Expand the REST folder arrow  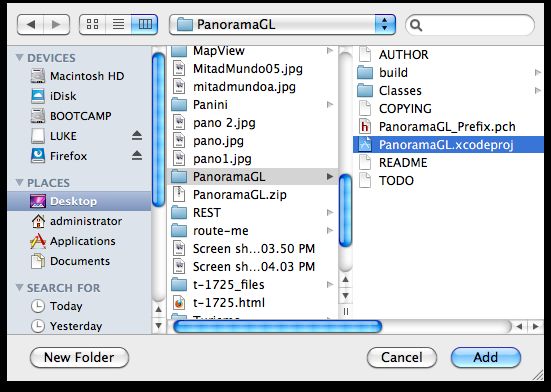click(330, 212)
